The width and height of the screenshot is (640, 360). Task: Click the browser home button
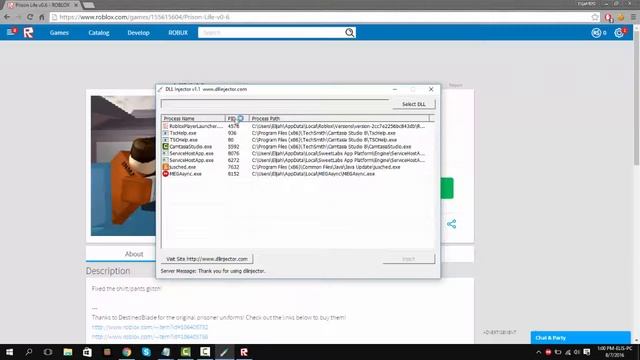42,17
